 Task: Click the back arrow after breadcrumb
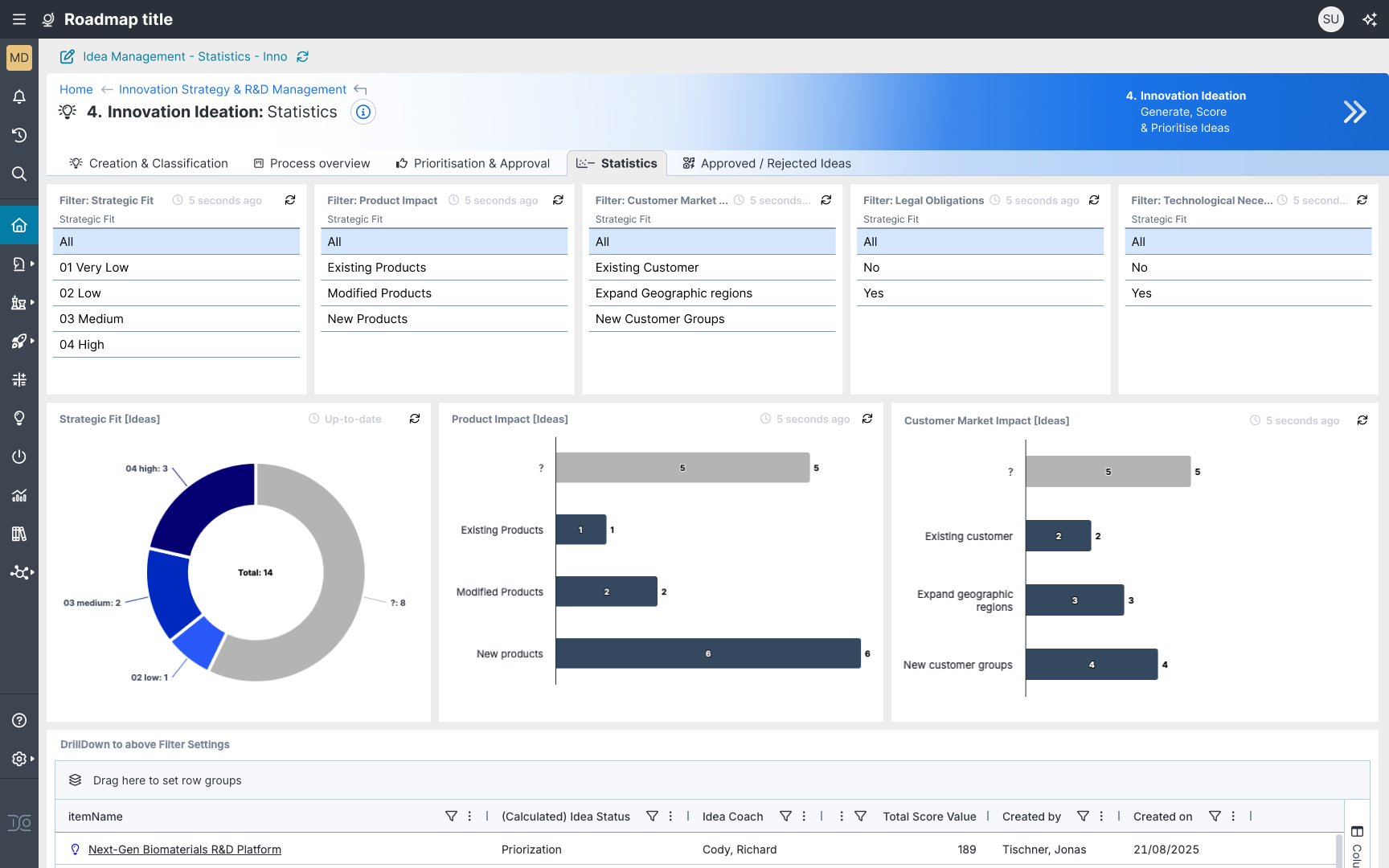coord(360,89)
